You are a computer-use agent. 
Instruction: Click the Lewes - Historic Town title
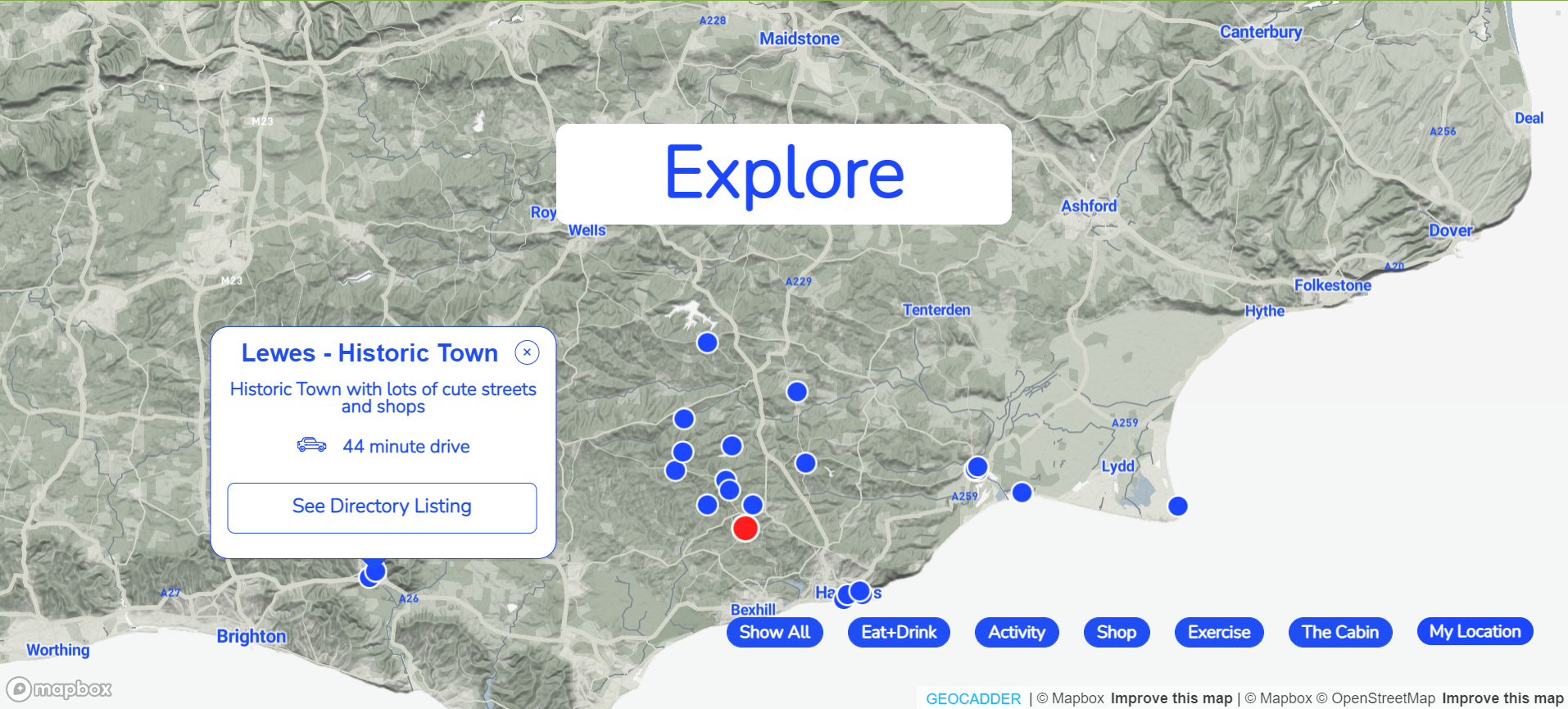369,353
